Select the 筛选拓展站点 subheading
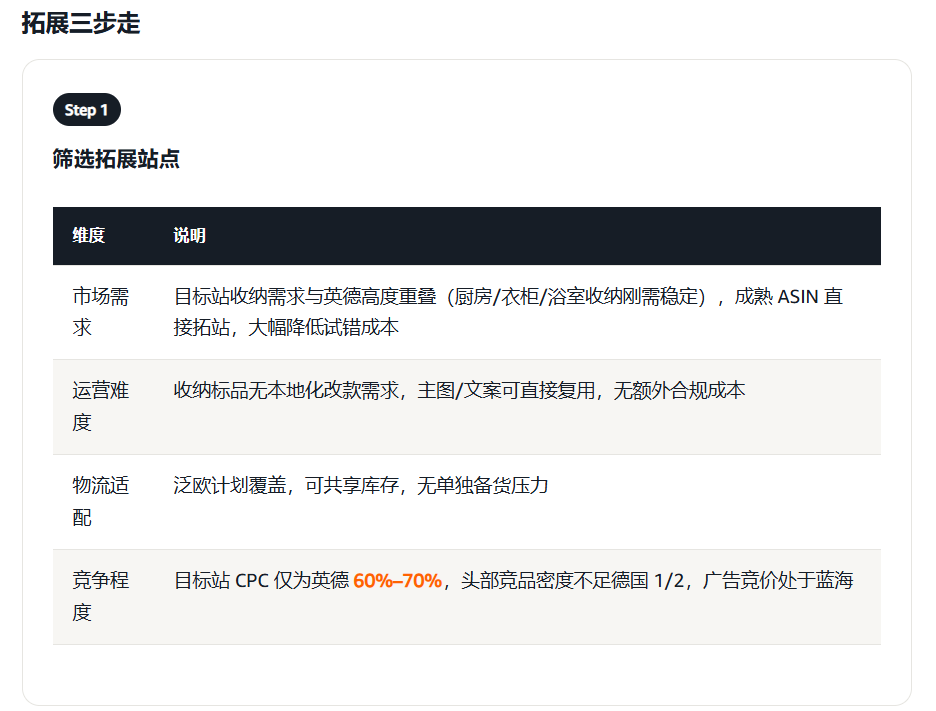936x711 pixels. 116,159
